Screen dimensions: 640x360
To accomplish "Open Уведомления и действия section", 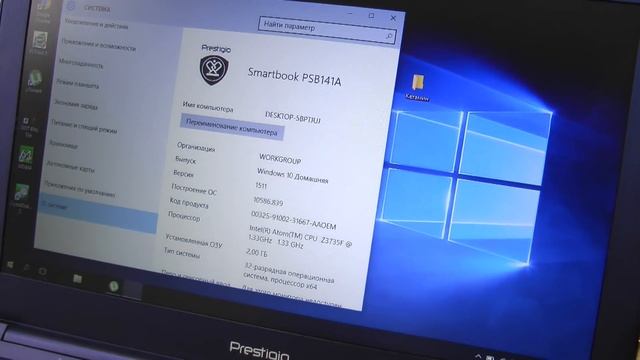I will [97, 24].
